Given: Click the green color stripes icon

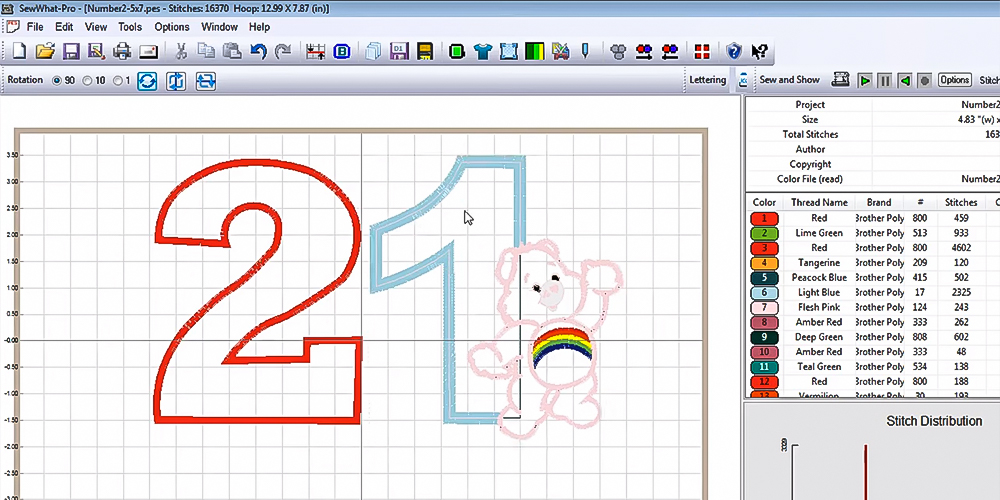Looking at the screenshot, I should [x=534, y=51].
